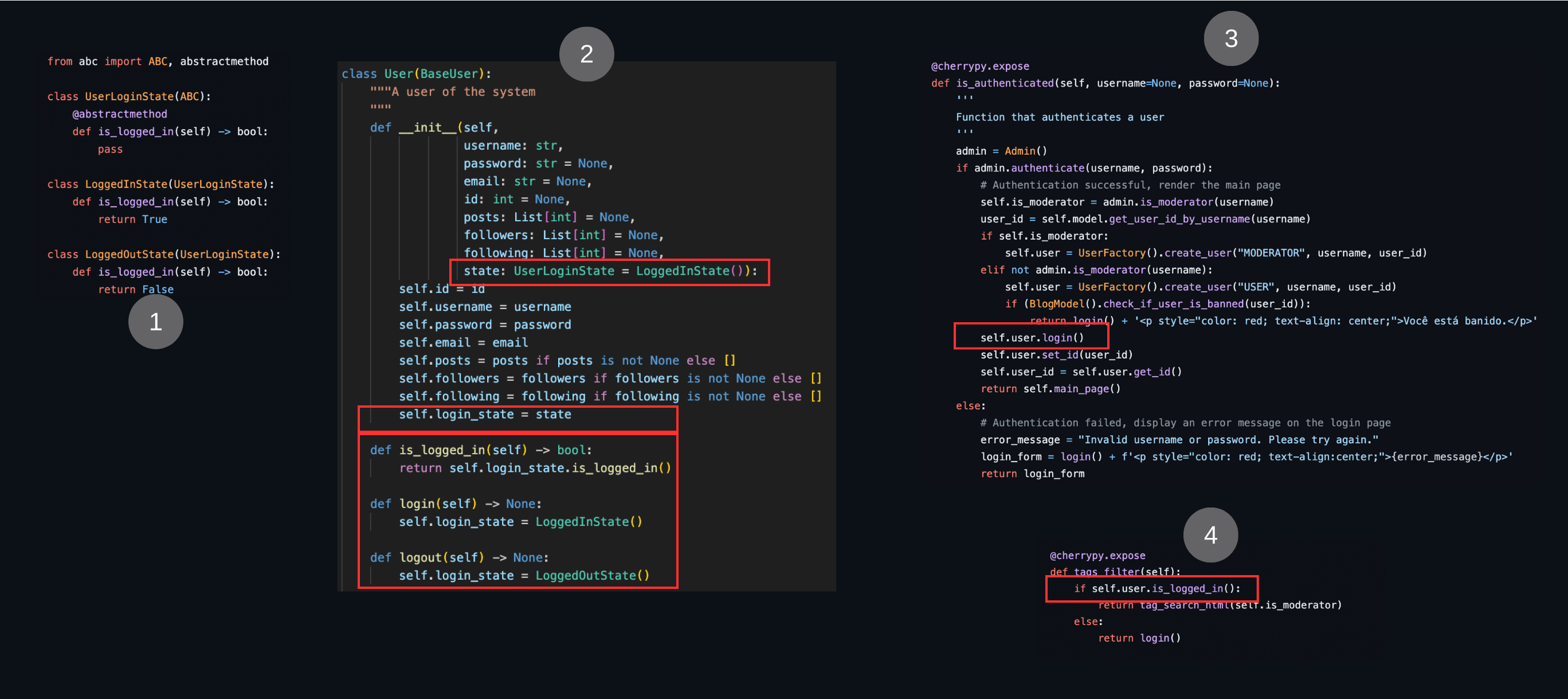Click the 'return login_form' statement
The height and width of the screenshot is (699, 1568).
(1032, 474)
